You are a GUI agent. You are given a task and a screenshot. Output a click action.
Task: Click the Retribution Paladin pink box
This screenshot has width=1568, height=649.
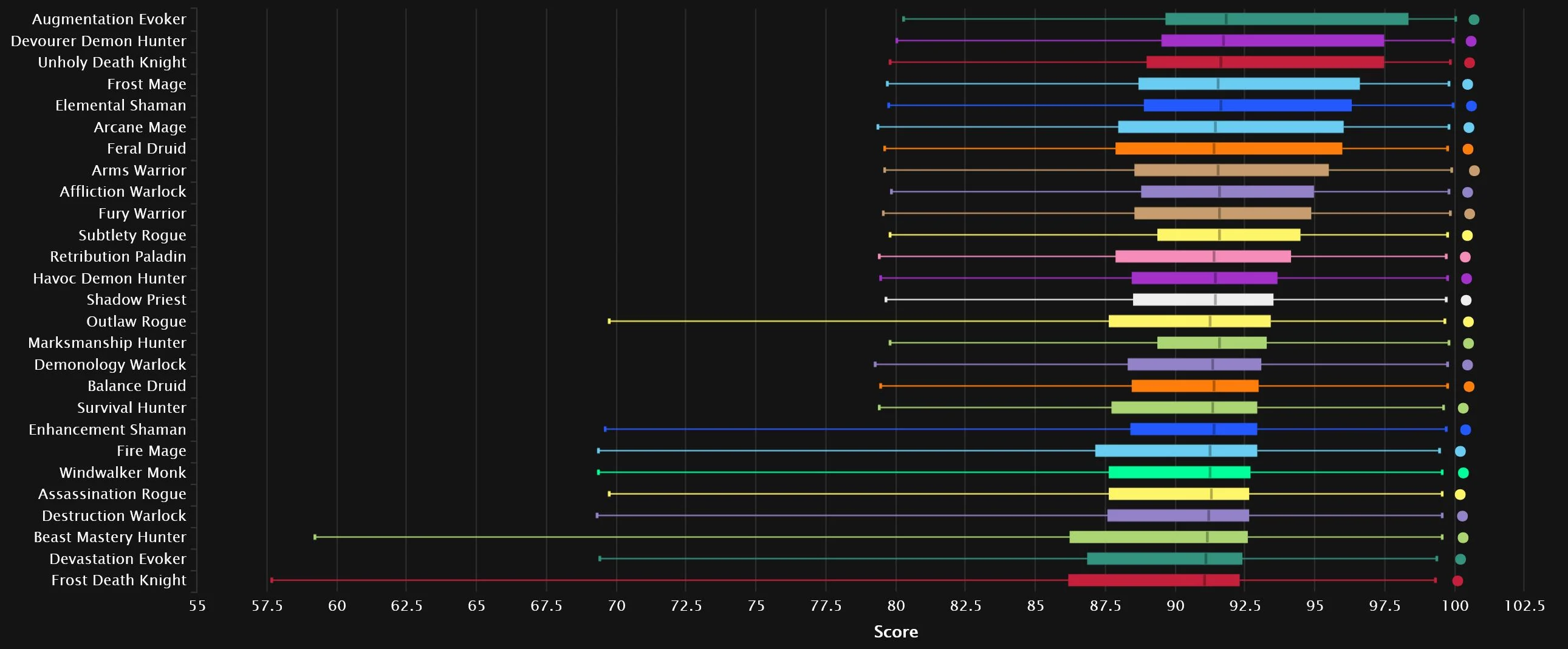tap(1203, 257)
